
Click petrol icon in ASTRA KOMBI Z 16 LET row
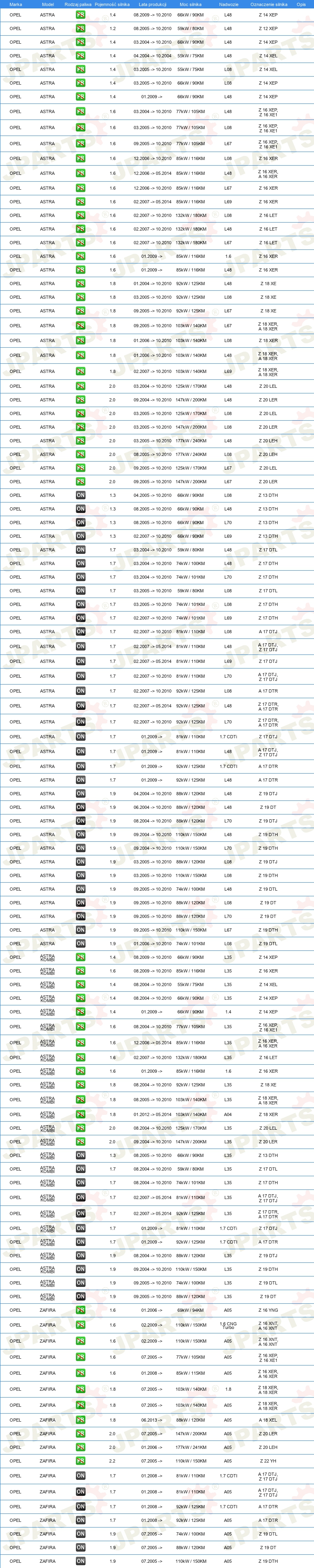80,1057
